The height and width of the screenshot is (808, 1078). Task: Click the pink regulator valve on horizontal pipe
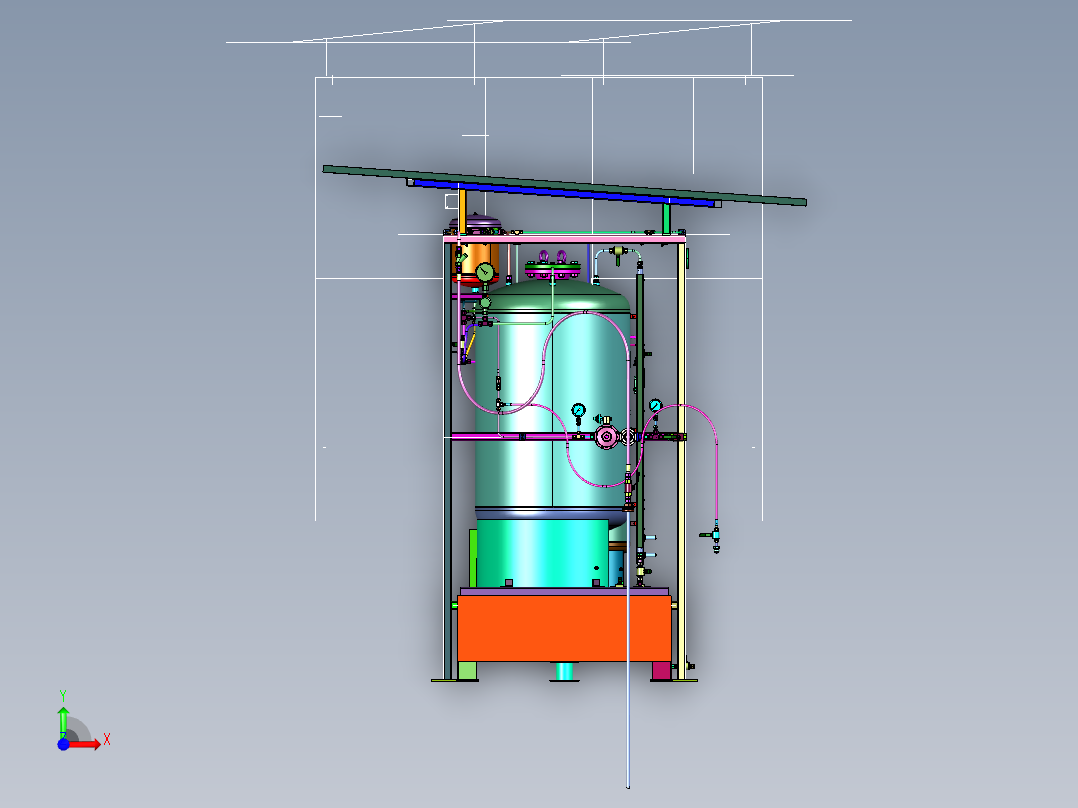(x=606, y=436)
